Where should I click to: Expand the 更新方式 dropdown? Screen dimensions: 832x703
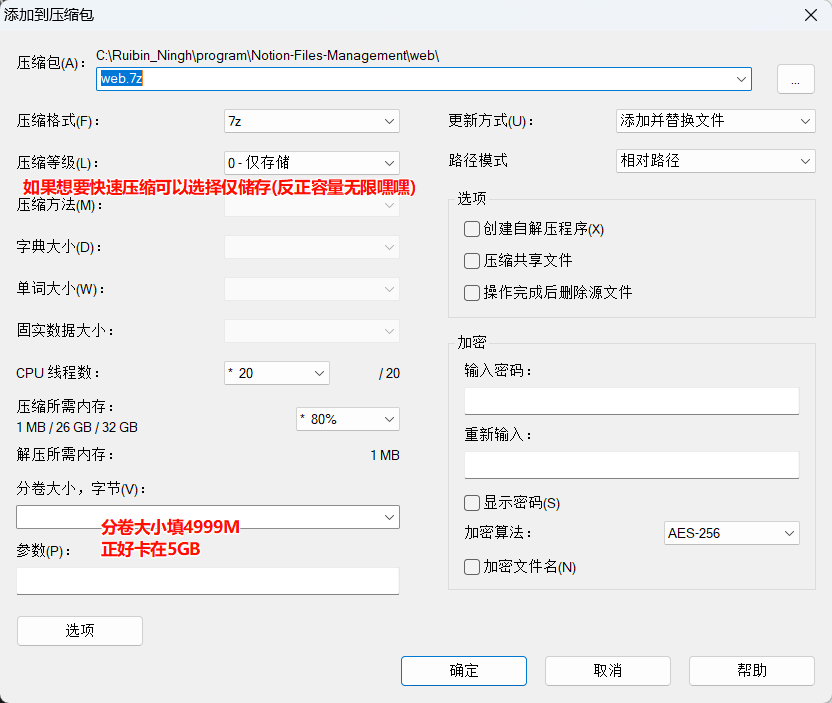(806, 121)
